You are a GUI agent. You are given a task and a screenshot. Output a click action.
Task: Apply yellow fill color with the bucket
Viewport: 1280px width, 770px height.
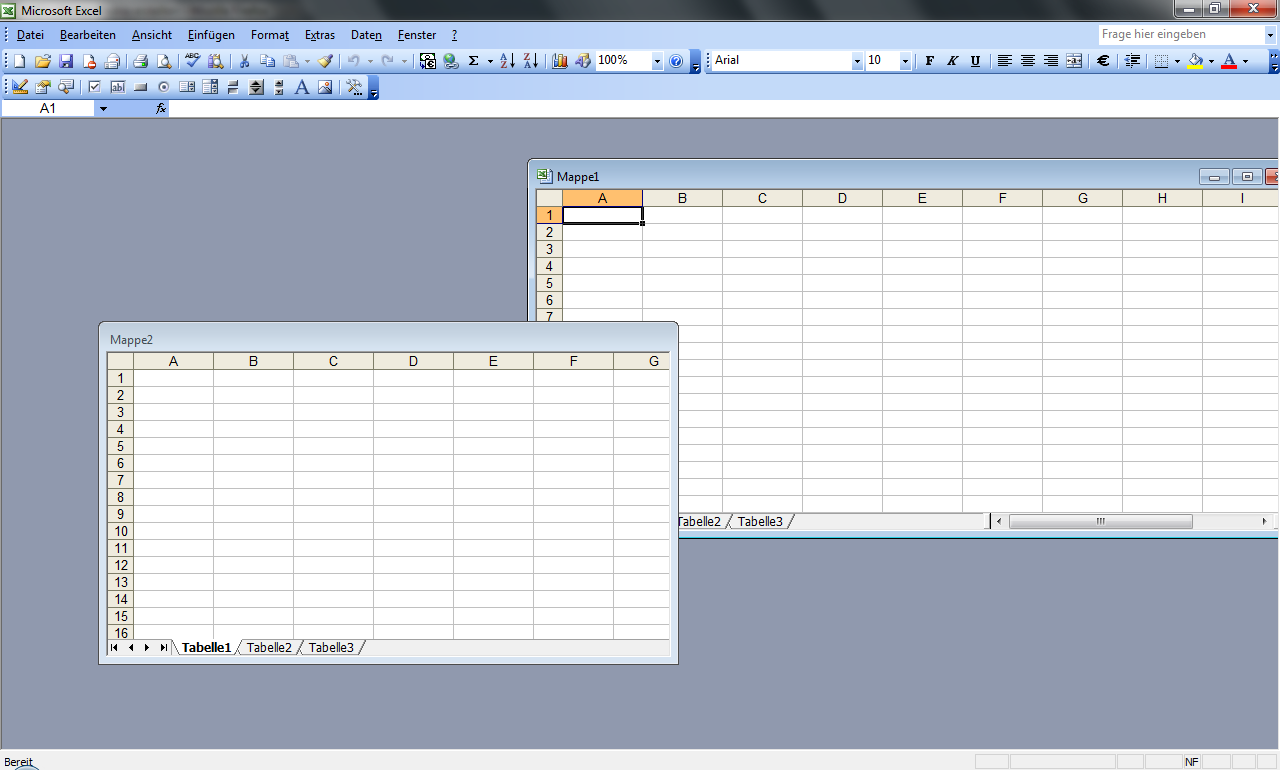coord(1195,61)
